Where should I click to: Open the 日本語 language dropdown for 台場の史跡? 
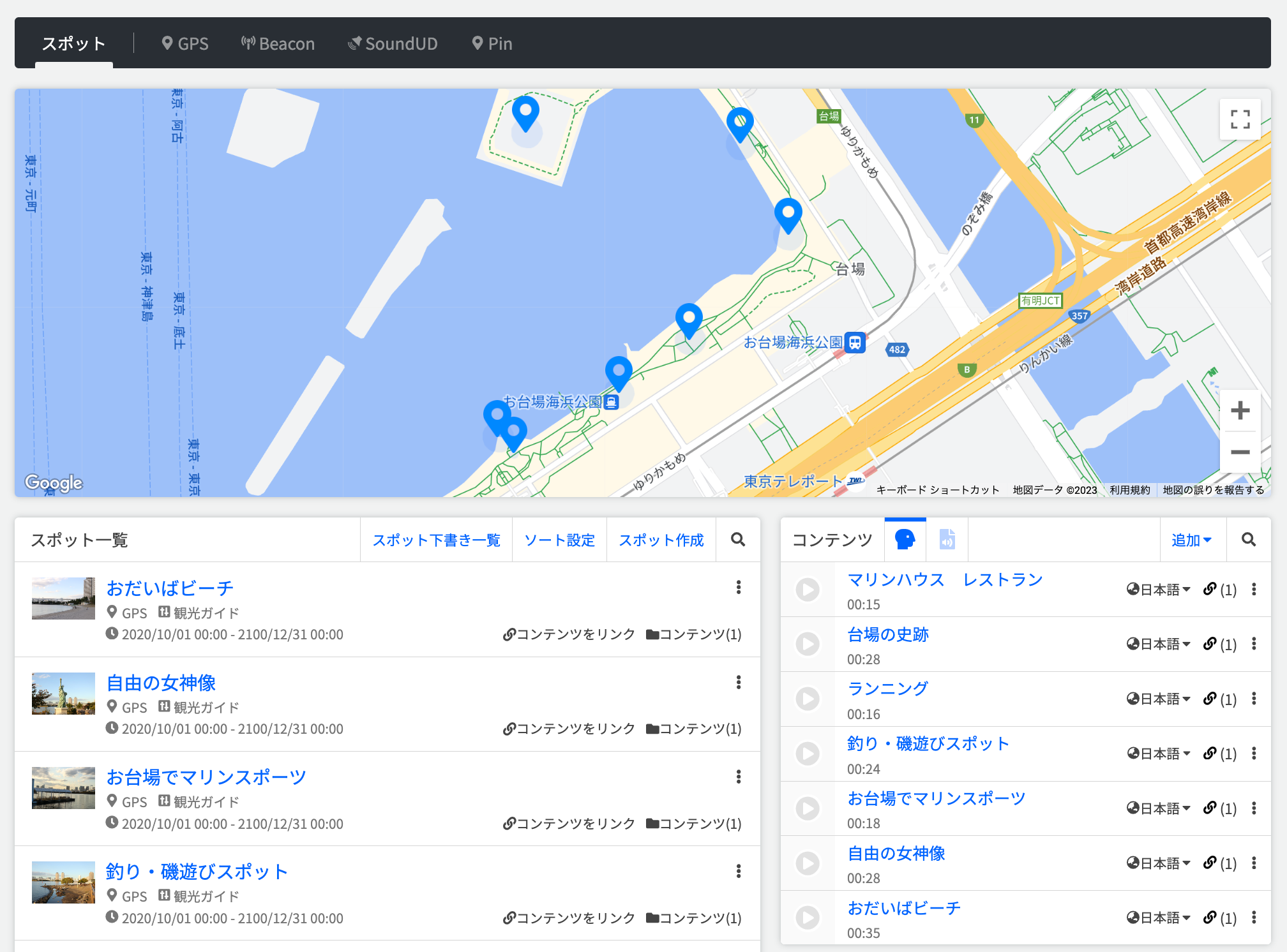click(x=1158, y=644)
